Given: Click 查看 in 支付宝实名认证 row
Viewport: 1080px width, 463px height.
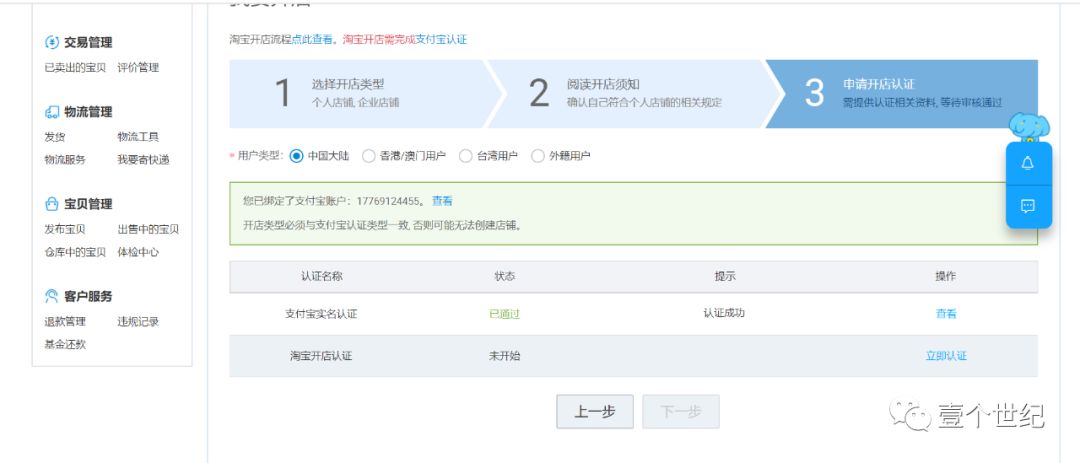Looking at the screenshot, I should [x=946, y=313].
